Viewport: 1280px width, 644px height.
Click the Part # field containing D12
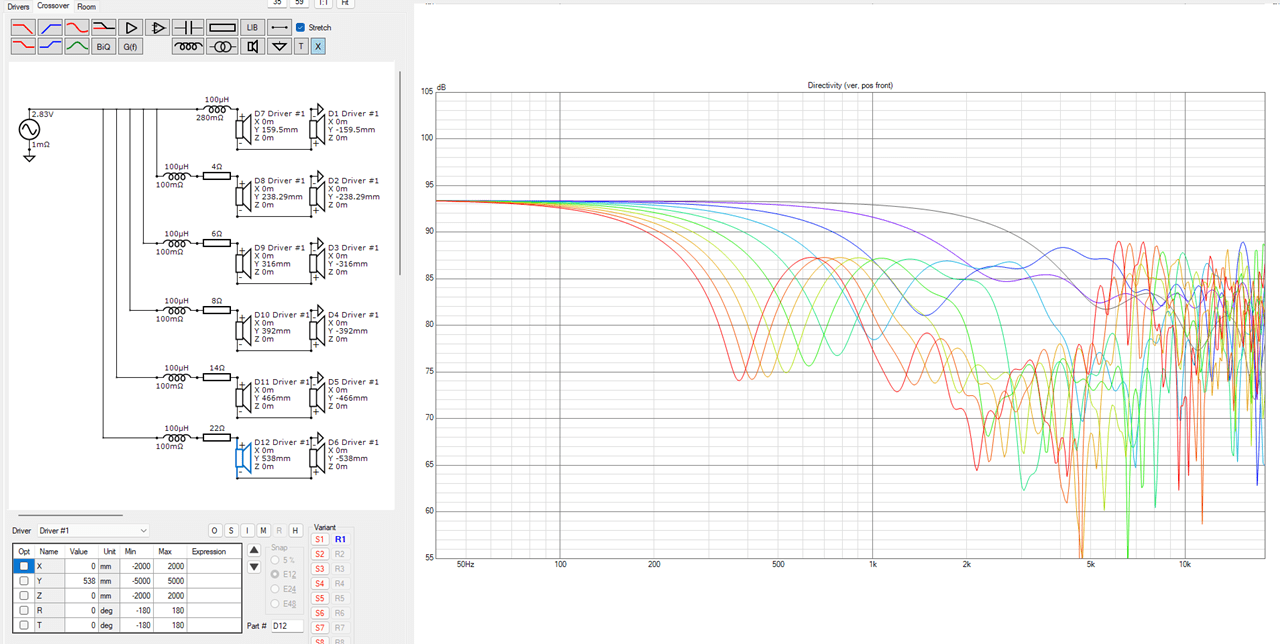(288, 626)
